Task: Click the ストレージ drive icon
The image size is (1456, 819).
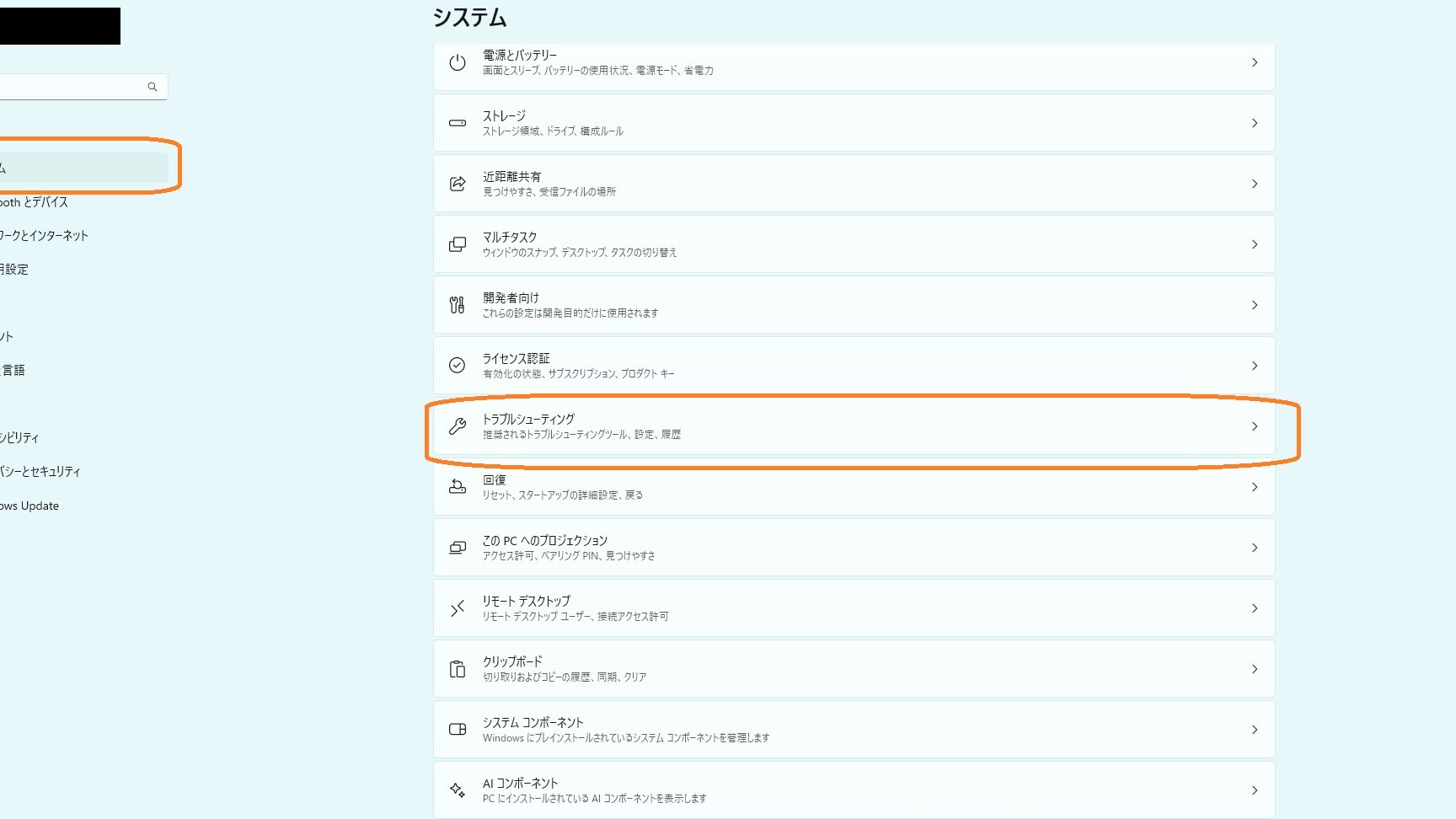Action: coord(458,123)
